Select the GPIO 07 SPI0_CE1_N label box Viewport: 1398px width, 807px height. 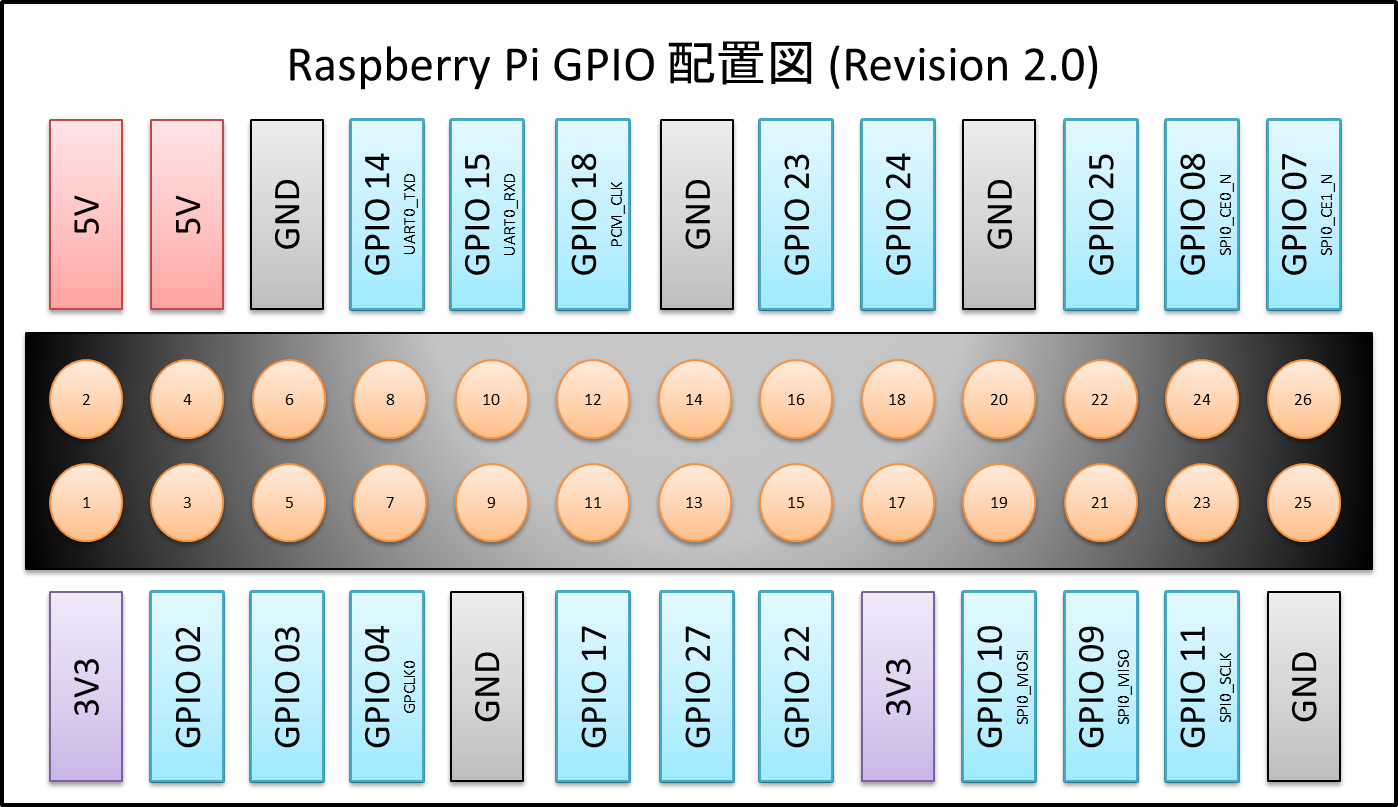[x=1304, y=214]
